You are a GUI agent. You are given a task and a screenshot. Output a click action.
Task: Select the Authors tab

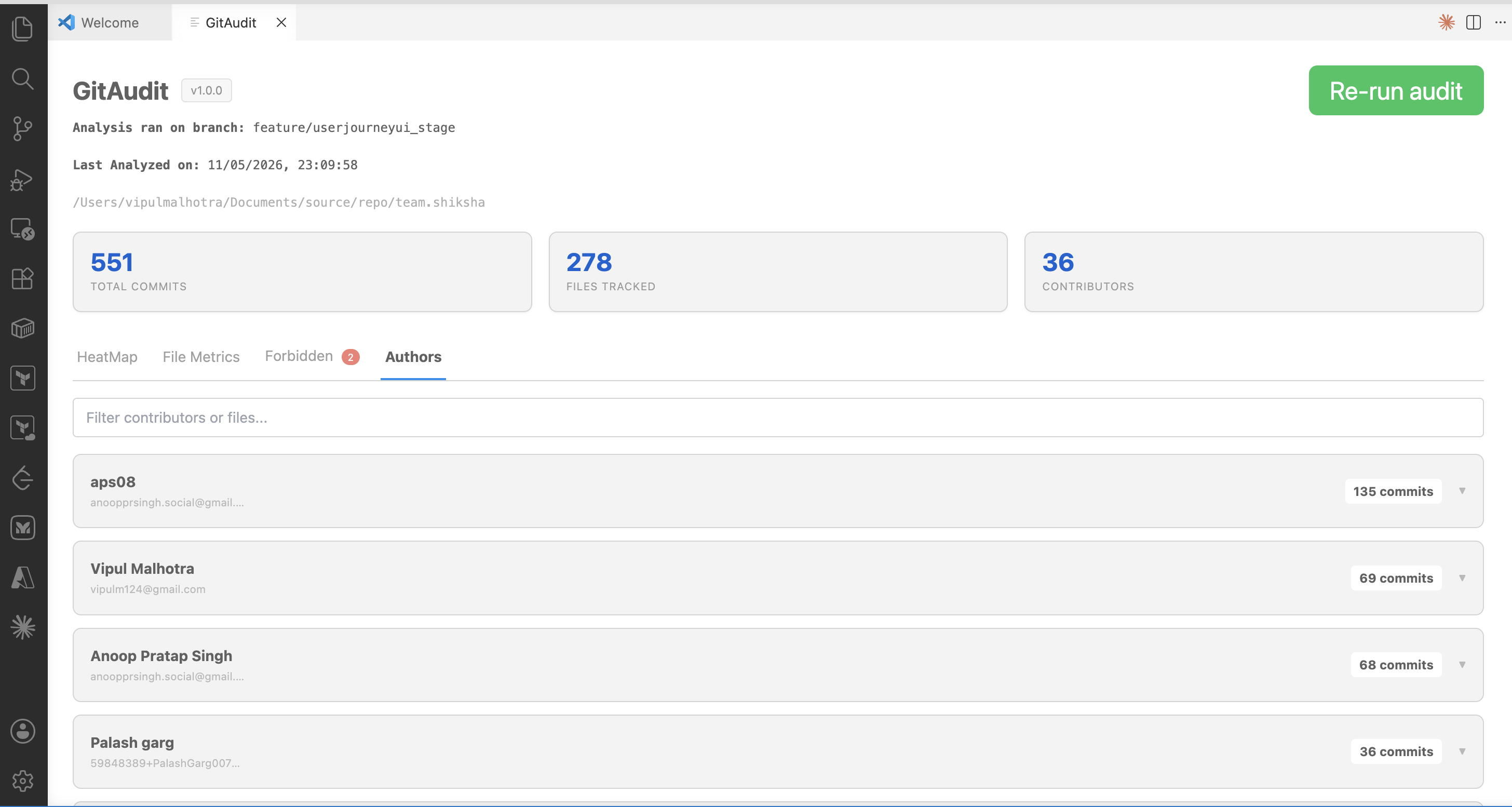click(x=413, y=357)
